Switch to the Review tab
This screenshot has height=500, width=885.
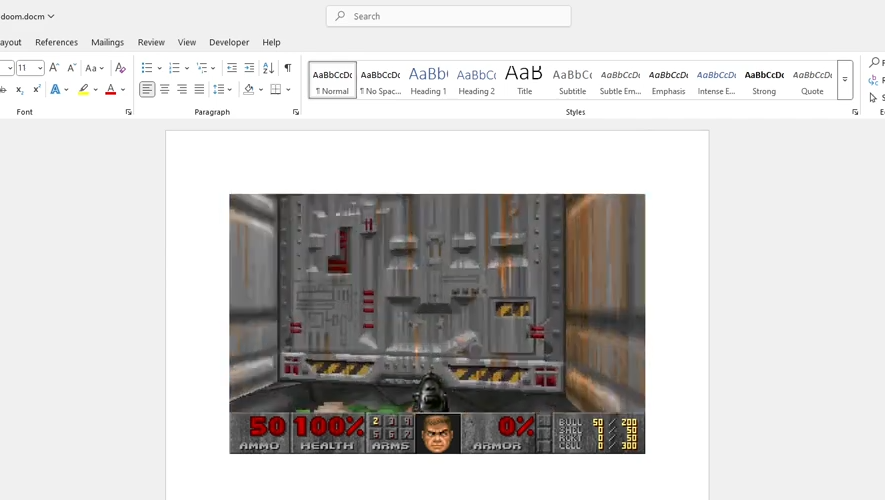(151, 42)
